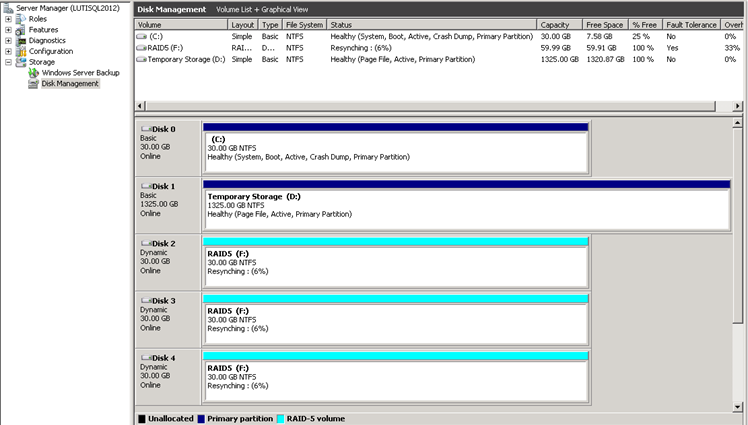The width and height of the screenshot is (748, 425).
Task: Click the horizontal scrollbar thumb of volume list
Action: (x=430, y=106)
